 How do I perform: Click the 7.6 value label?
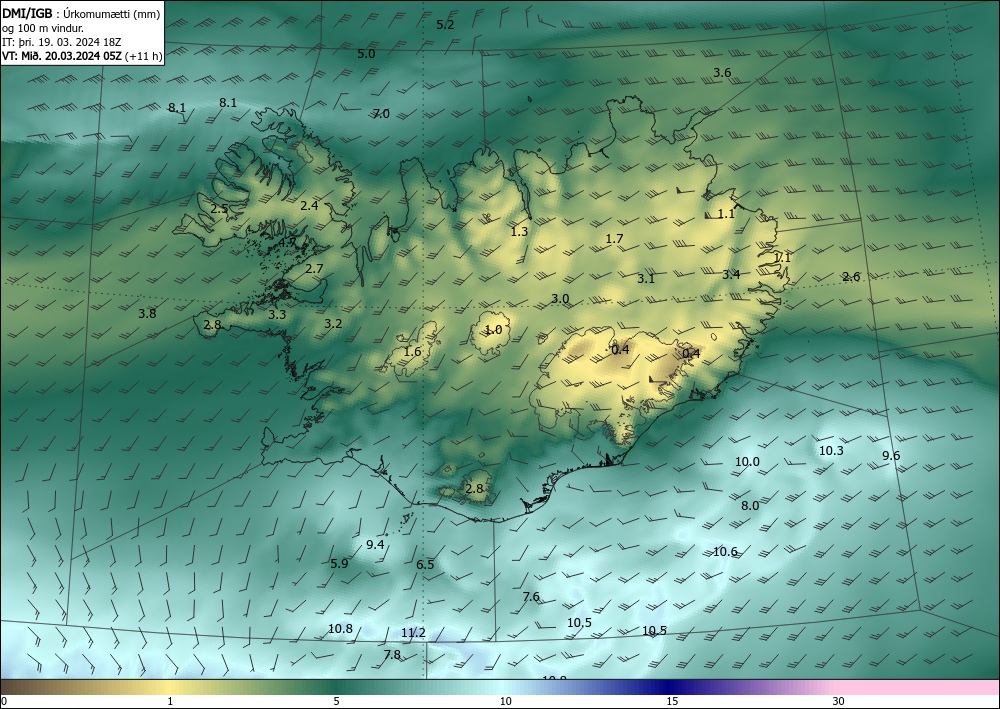(531, 597)
